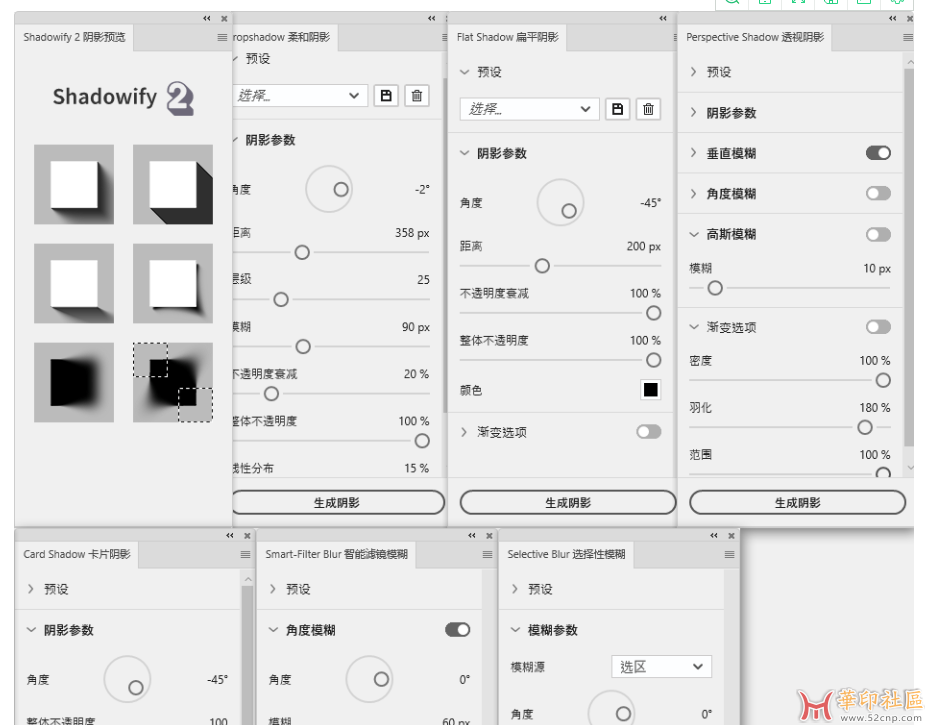
Task: Collapse Perspective Shadow panel with double arrows
Action: tap(893, 18)
